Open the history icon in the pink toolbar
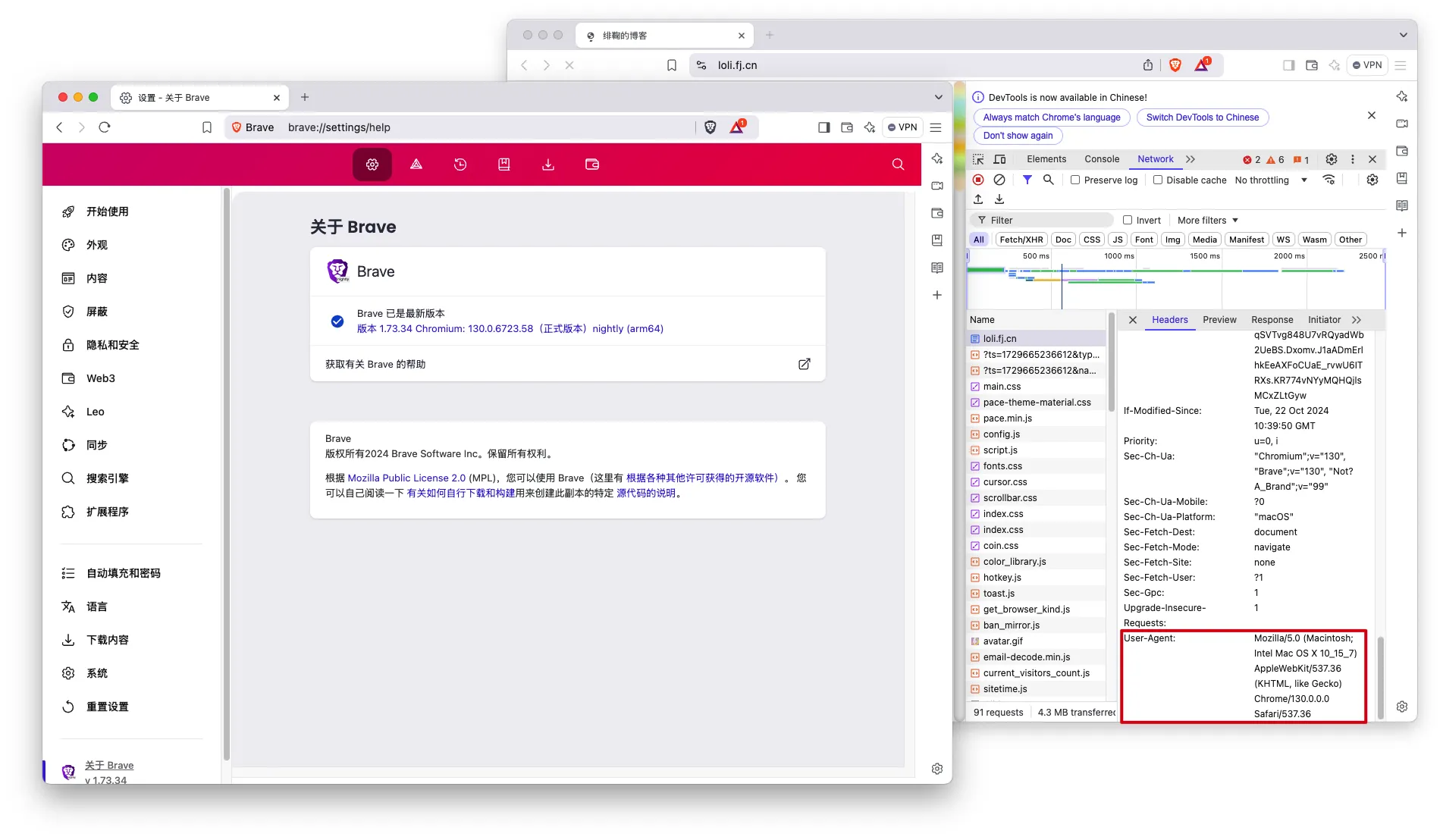The height and width of the screenshot is (840, 1443). tap(460, 165)
